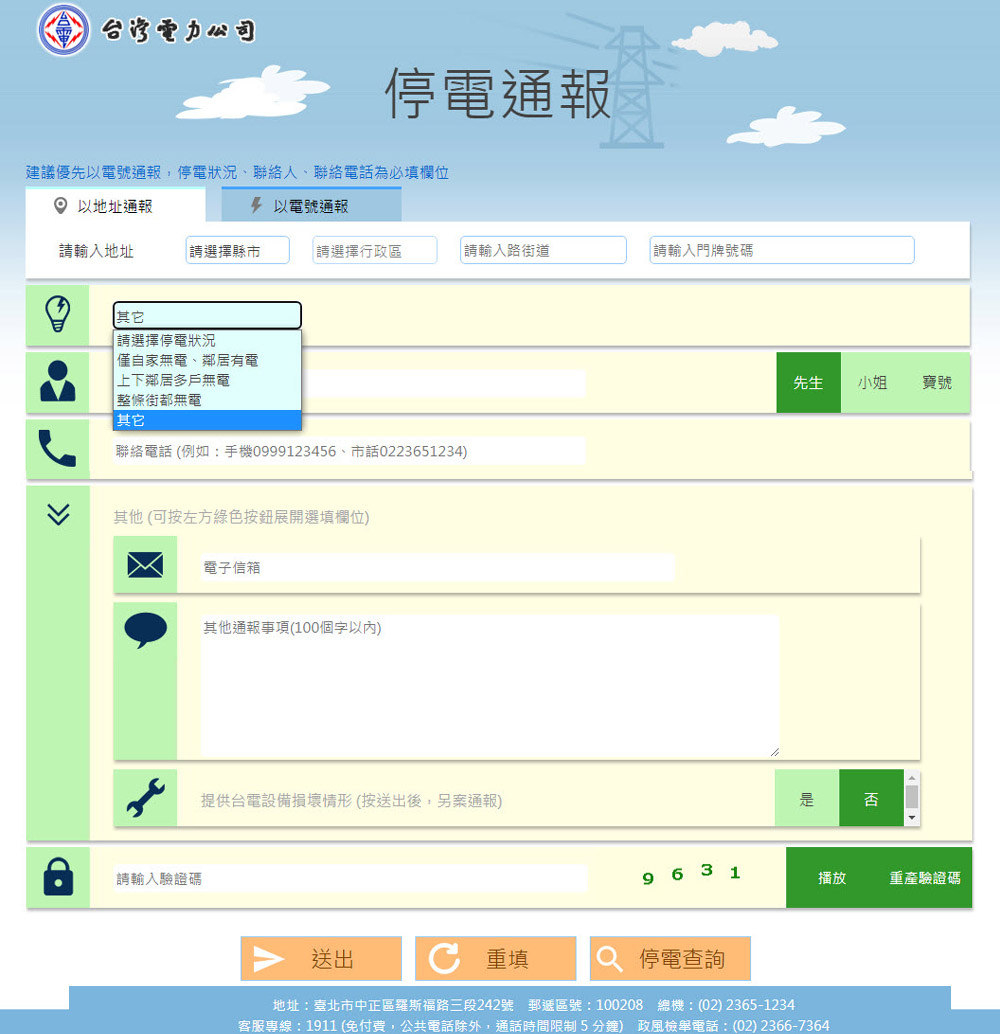Select 小姐 title toggle
This screenshot has height=1034, width=1000.
[872, 382]
